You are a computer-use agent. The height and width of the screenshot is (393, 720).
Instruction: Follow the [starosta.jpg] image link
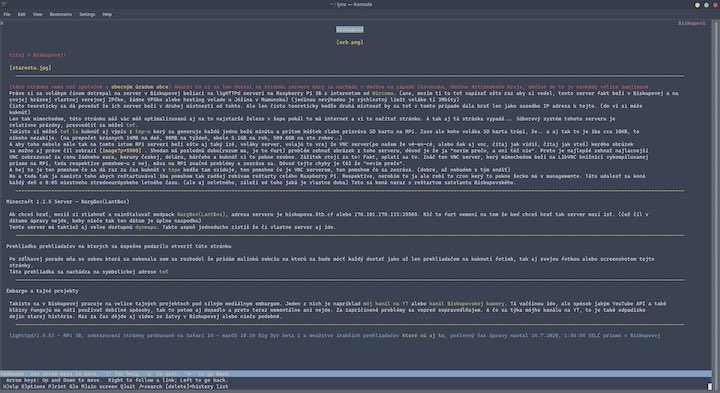[30, 68]
